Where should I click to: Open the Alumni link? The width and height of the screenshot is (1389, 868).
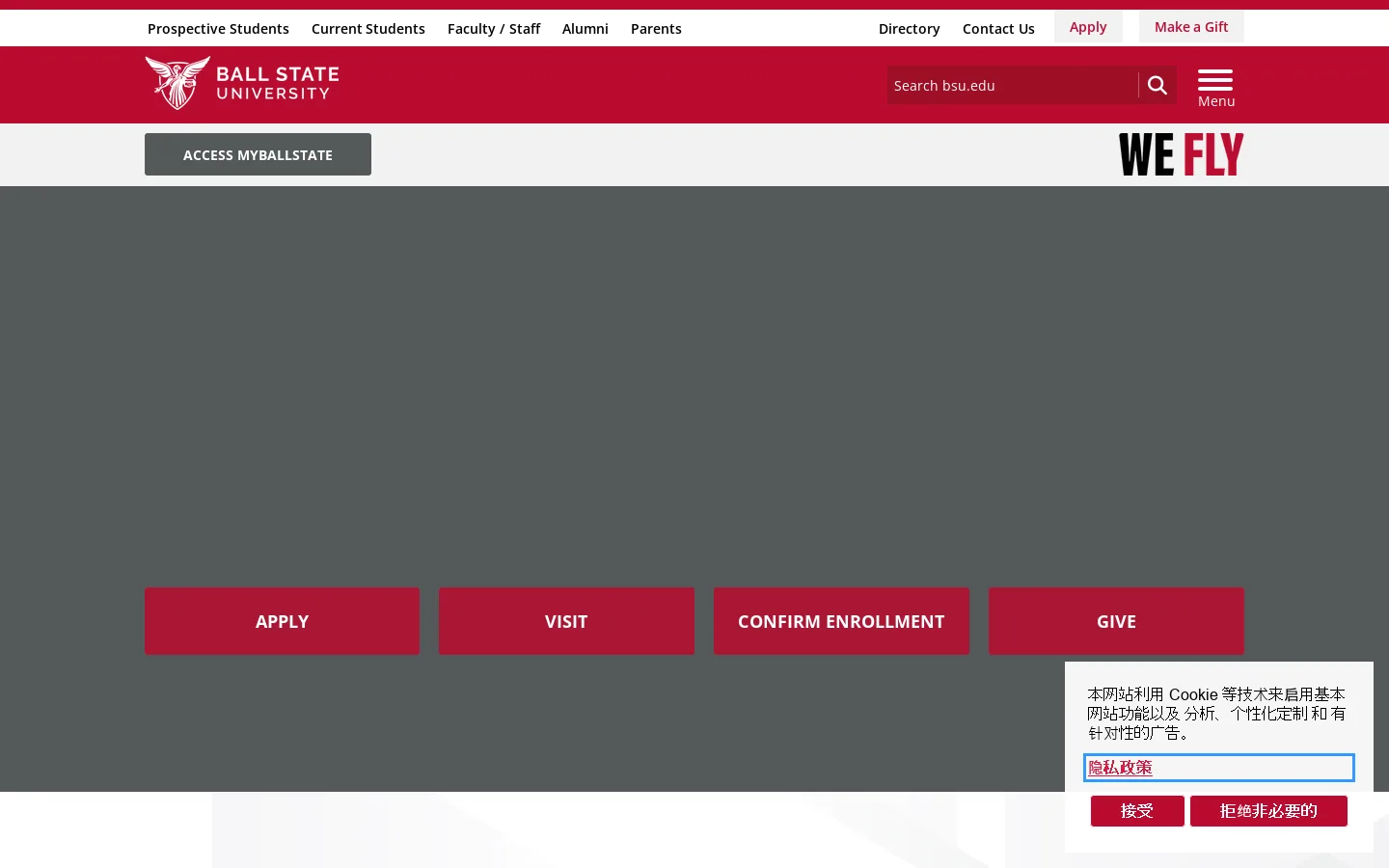pyautogui.click(x=586, y=29)
